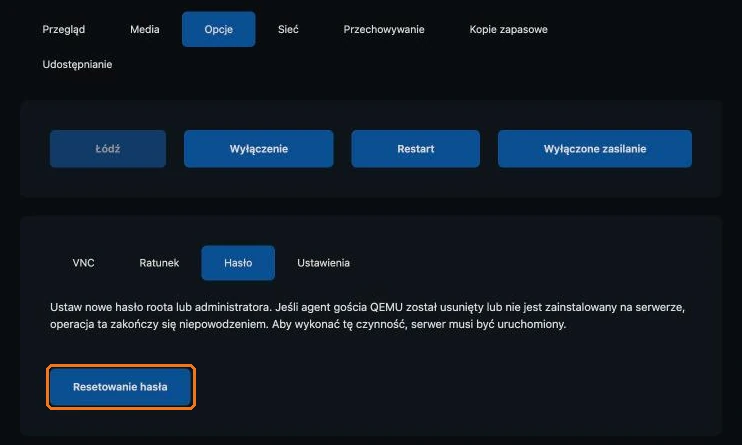This screenshot has height=445, width=742.
Task: Switch to Kopie zapasowe tab
Action: (508, 29)
